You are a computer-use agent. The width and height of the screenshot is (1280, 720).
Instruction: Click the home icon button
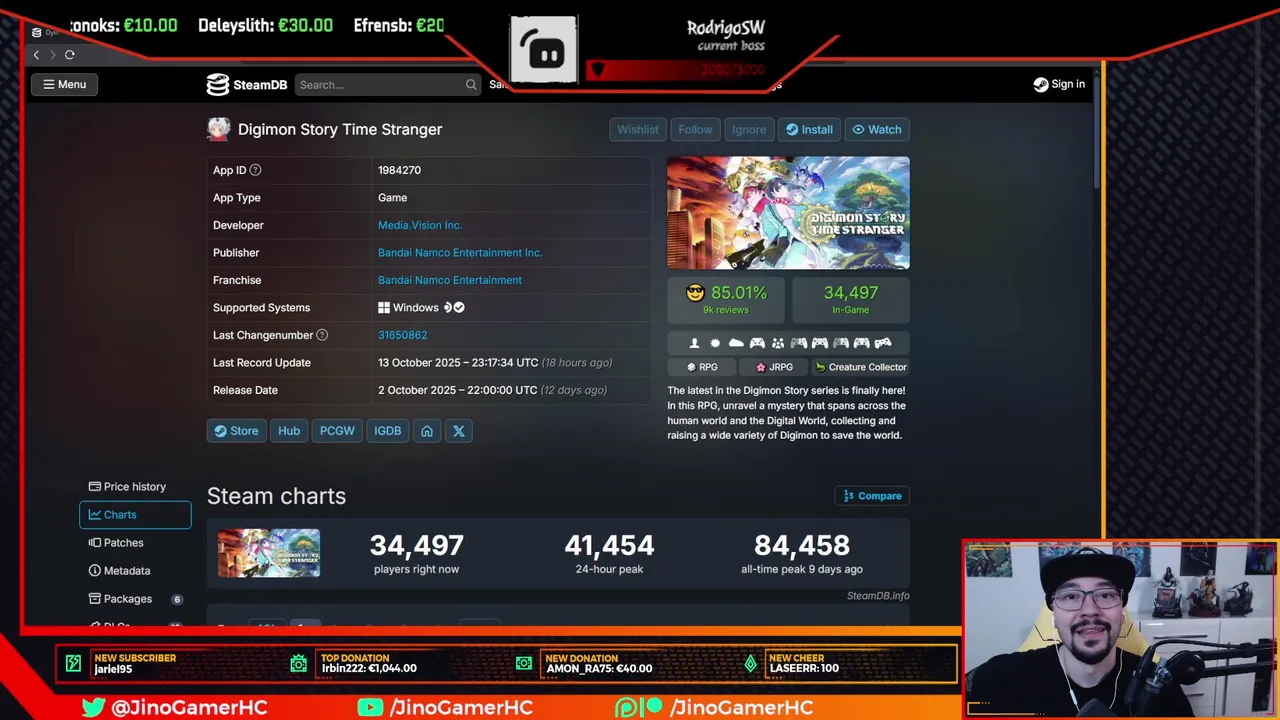pos(427,431)
